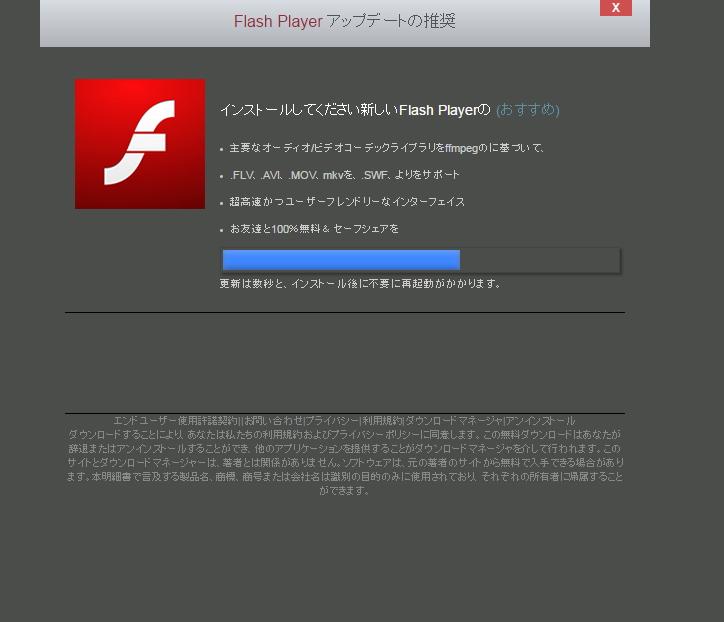Close the Flash Player update dialog

point(615,7)
